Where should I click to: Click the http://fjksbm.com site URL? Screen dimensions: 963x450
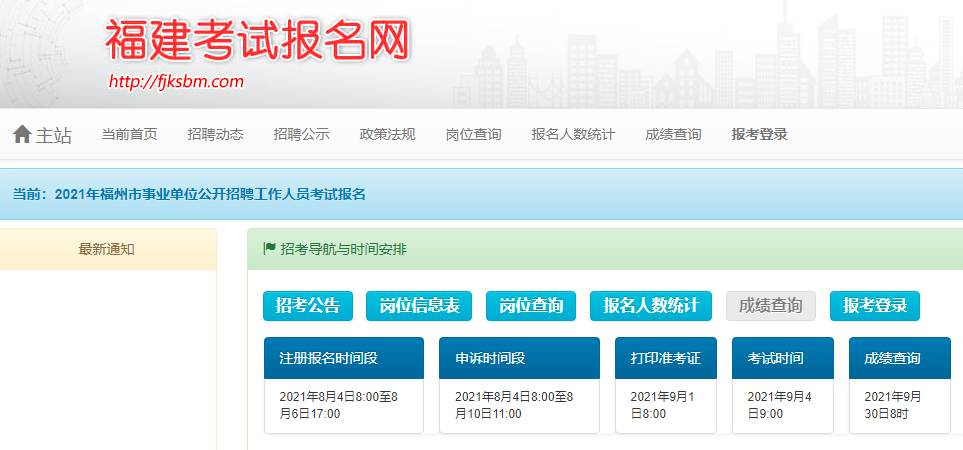(176, 82)
